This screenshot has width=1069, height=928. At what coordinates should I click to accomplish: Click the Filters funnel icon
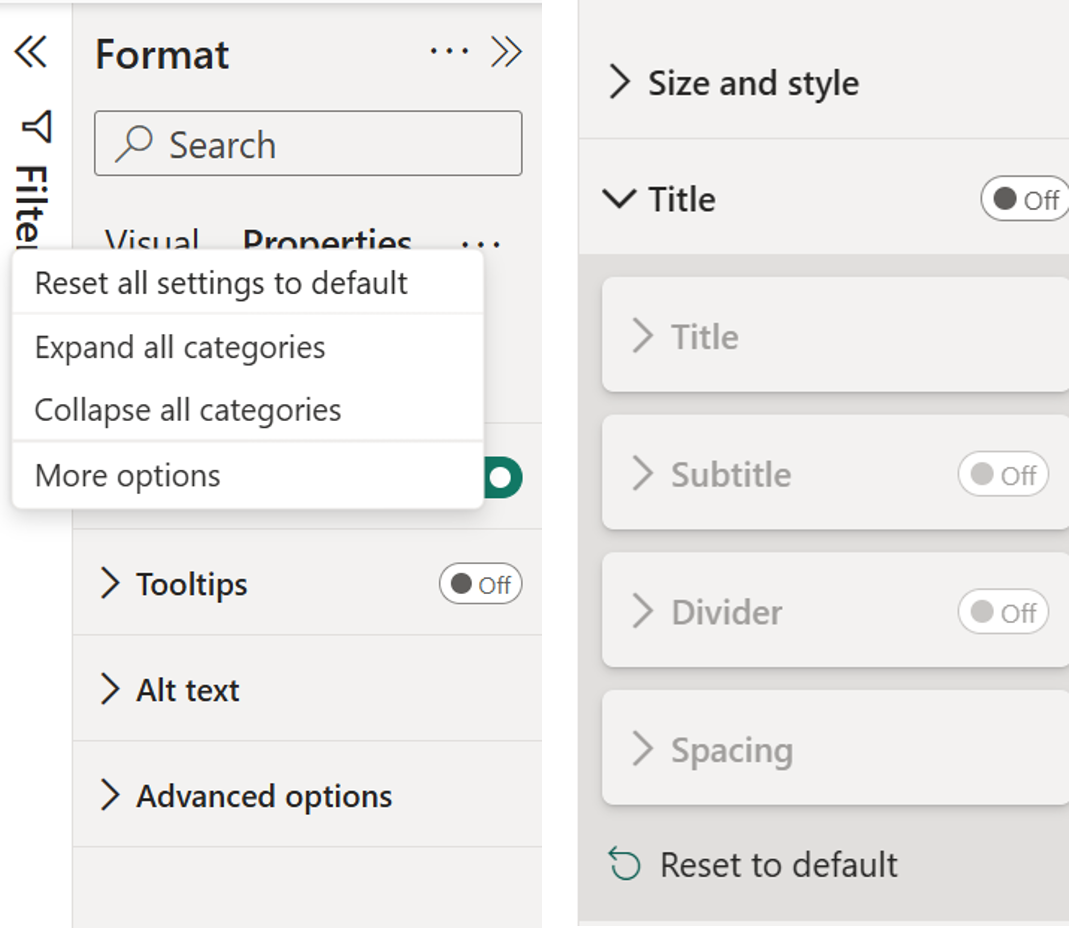(36, 126)
